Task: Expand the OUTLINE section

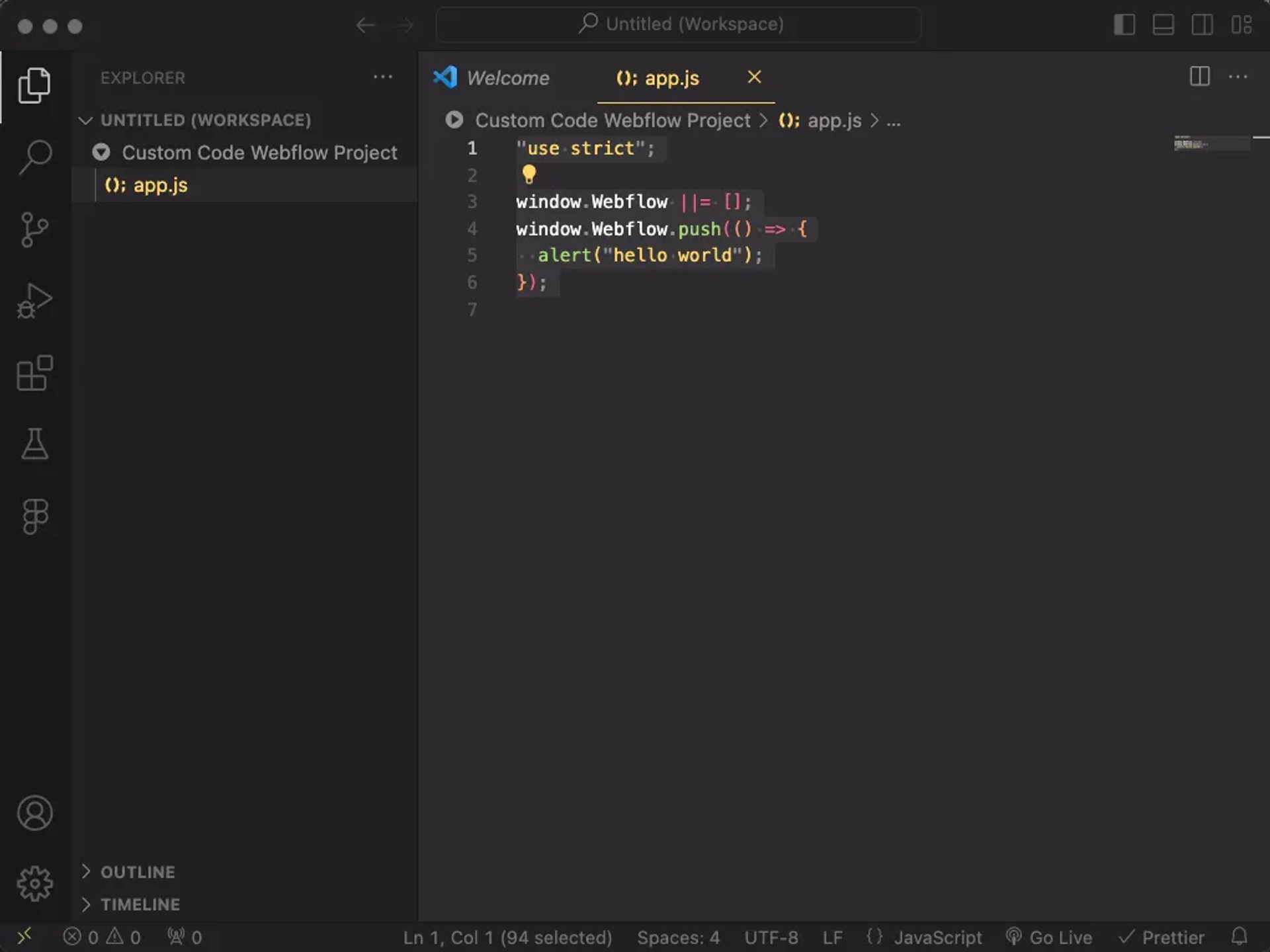Action: point(85,871)
